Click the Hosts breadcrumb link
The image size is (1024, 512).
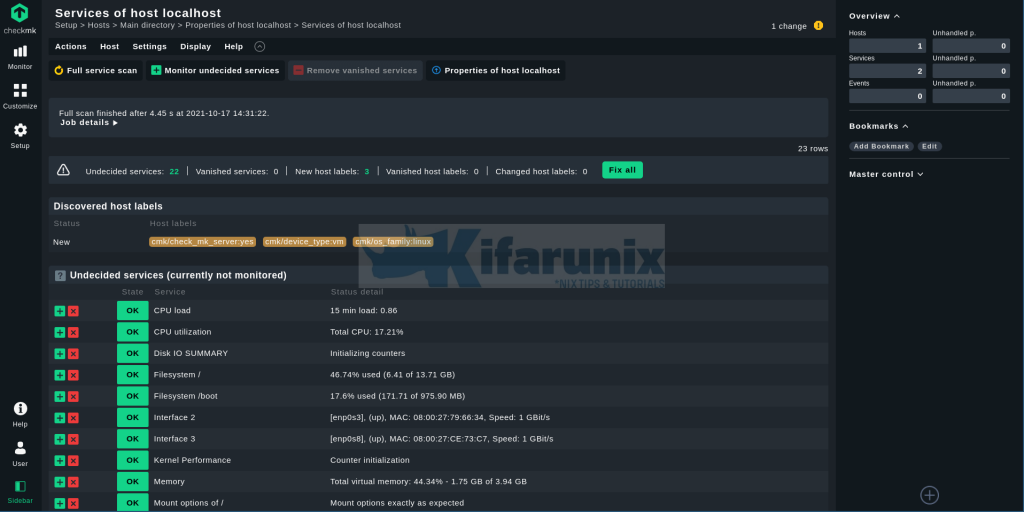tap(99, 25)
